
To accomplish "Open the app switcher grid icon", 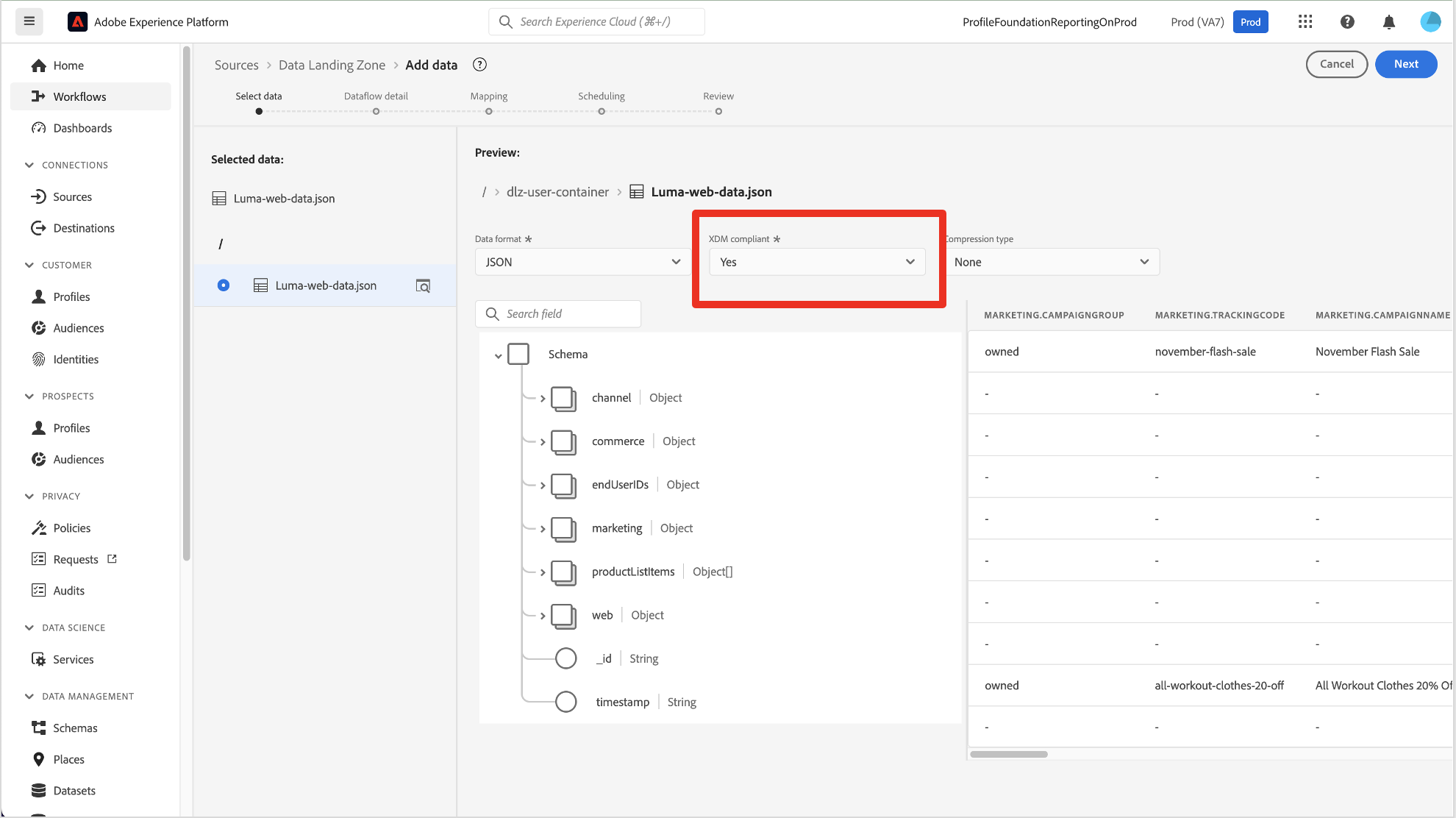I will (x=1305, y=22).
